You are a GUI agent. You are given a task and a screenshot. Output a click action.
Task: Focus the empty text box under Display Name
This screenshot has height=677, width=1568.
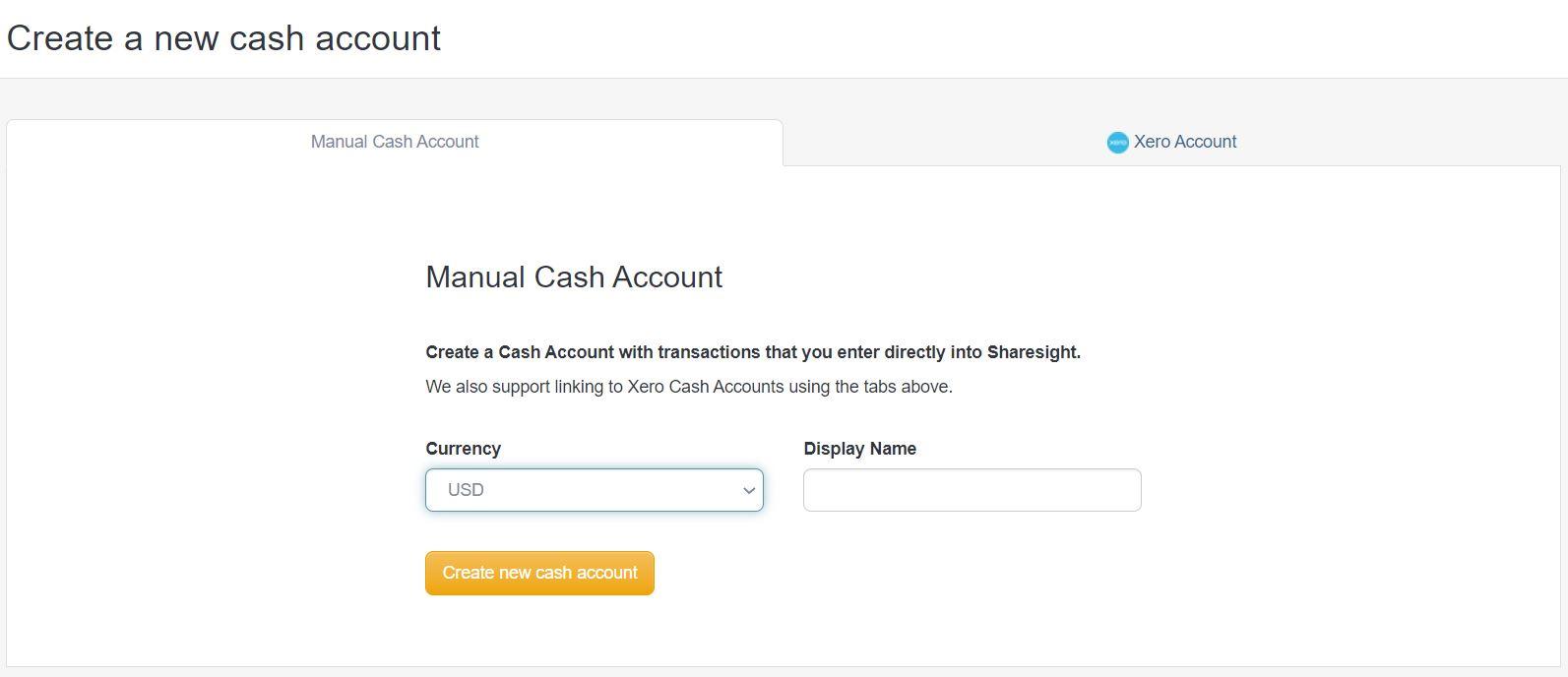click(x=972, y=489)
